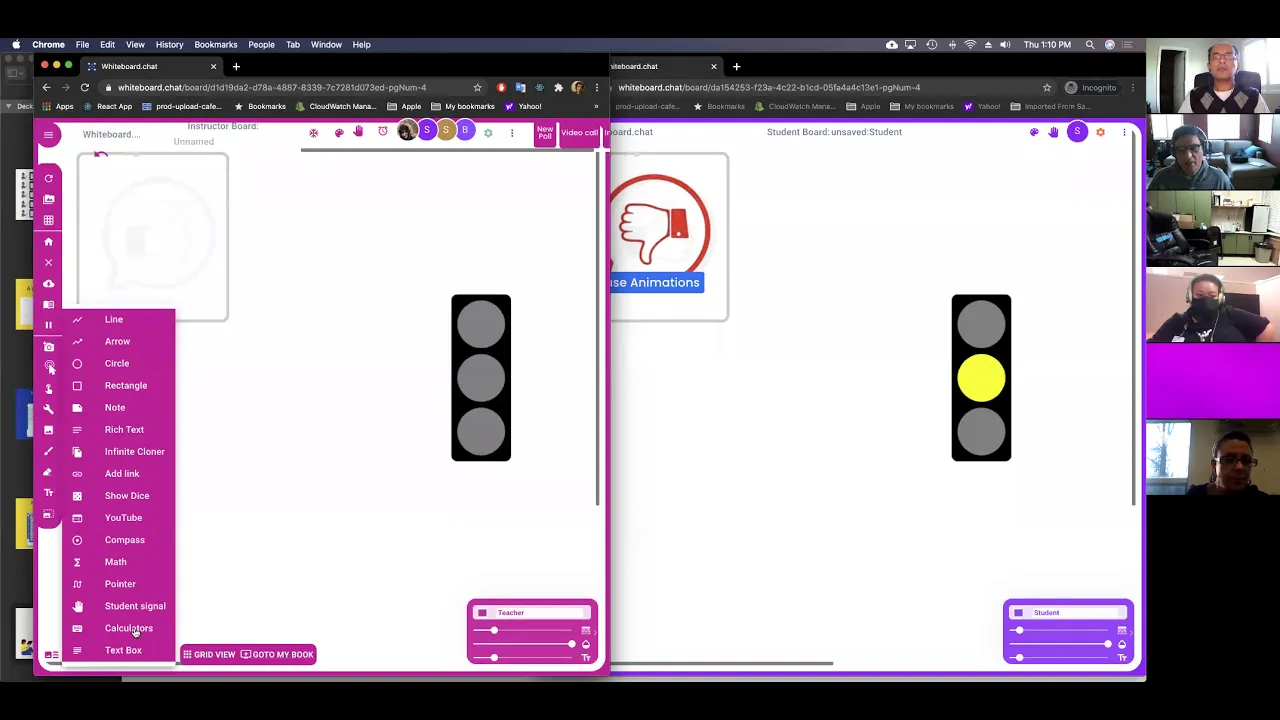Open the image gallery icon in left toolbar
Image resolution: width=1280 pixels, height=720 pixels.
click(48, 199)
